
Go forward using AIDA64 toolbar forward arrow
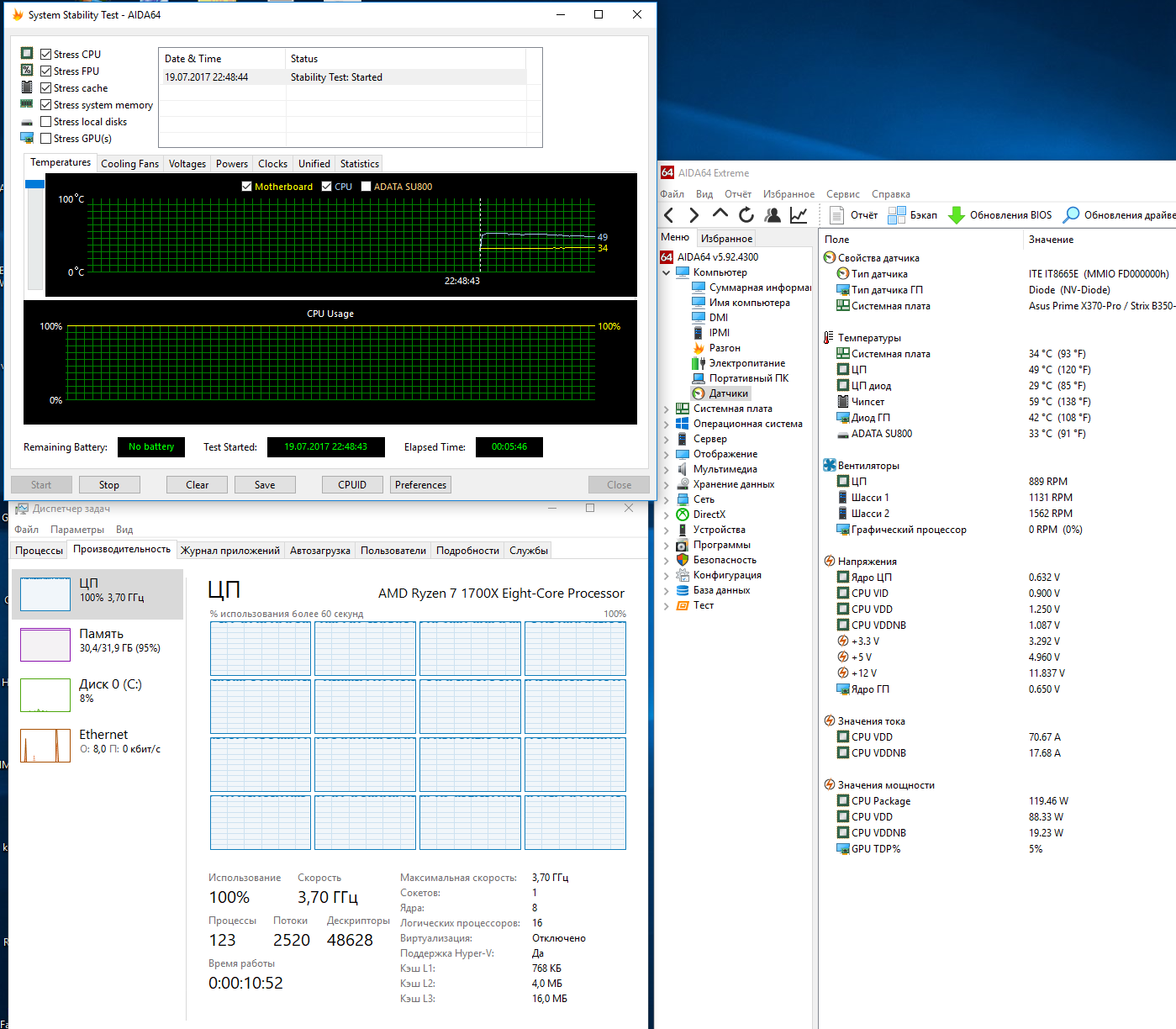(x=693, y=215)
